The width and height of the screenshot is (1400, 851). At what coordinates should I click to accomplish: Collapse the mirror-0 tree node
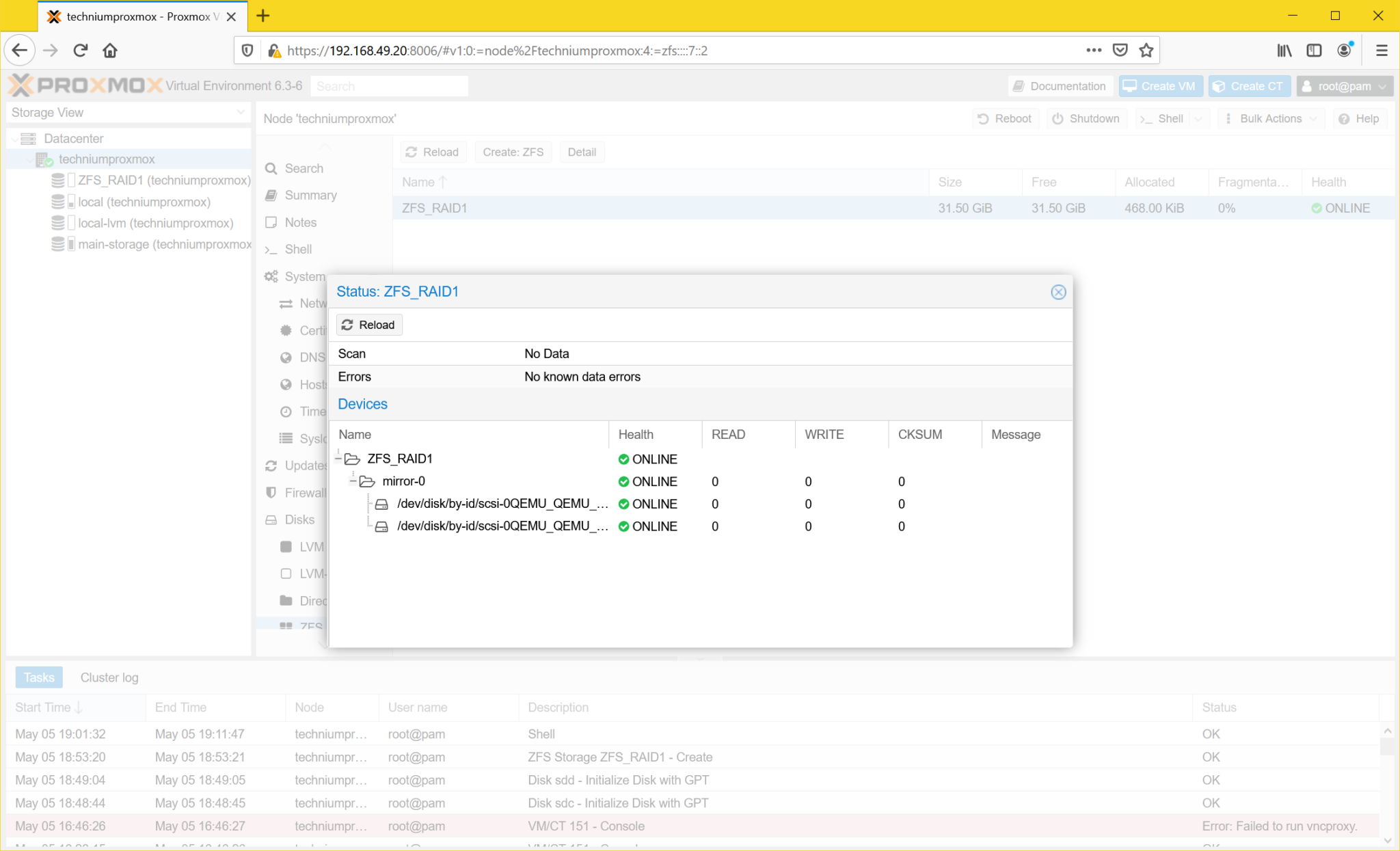point(353,481)
